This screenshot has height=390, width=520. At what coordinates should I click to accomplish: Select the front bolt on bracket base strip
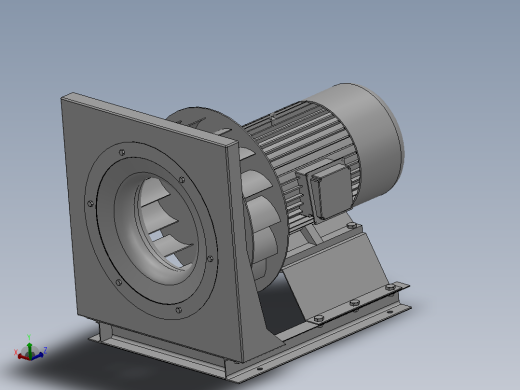319,318
